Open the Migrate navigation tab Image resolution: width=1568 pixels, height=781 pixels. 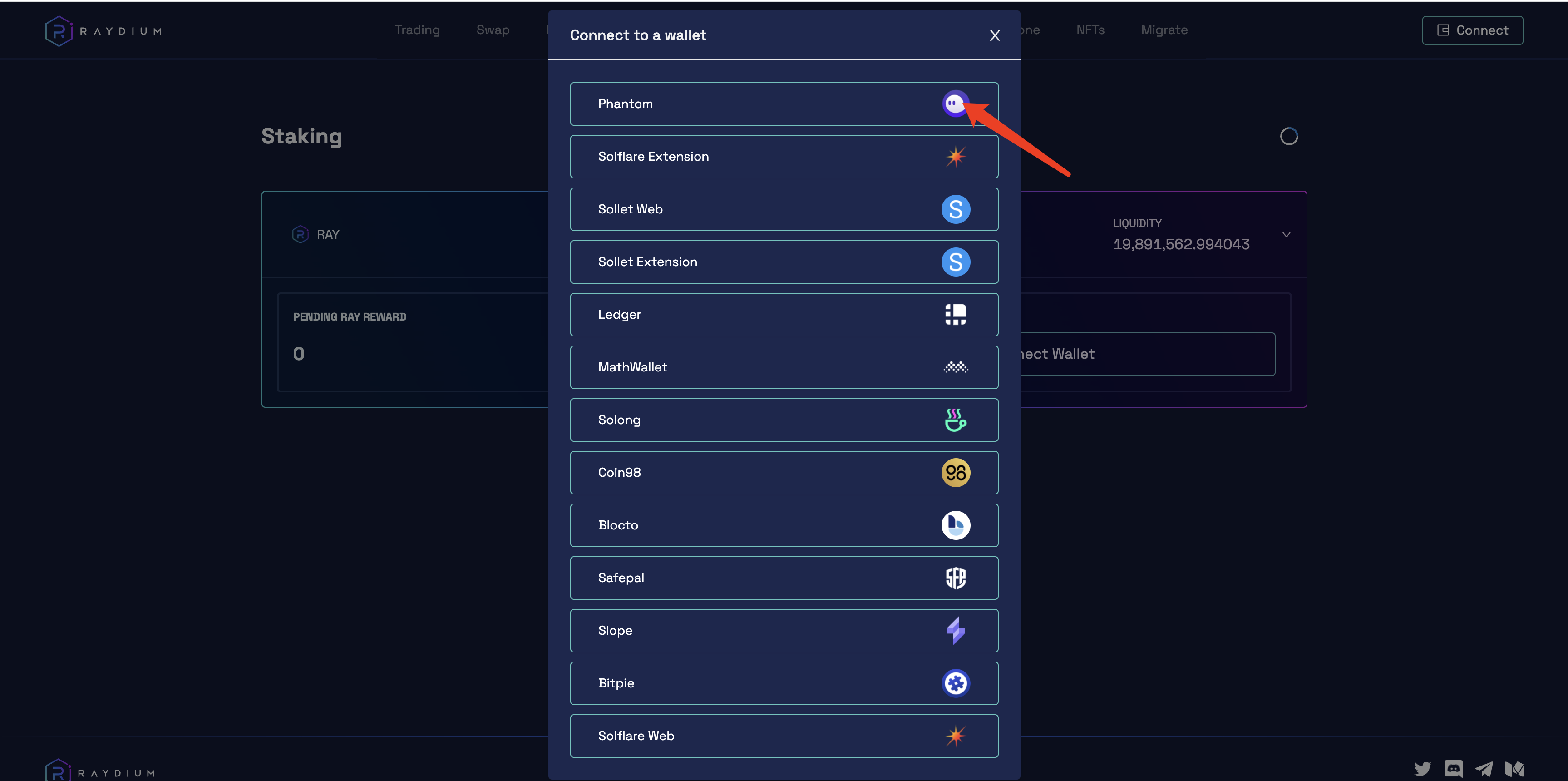click(x=1164, y=30)
